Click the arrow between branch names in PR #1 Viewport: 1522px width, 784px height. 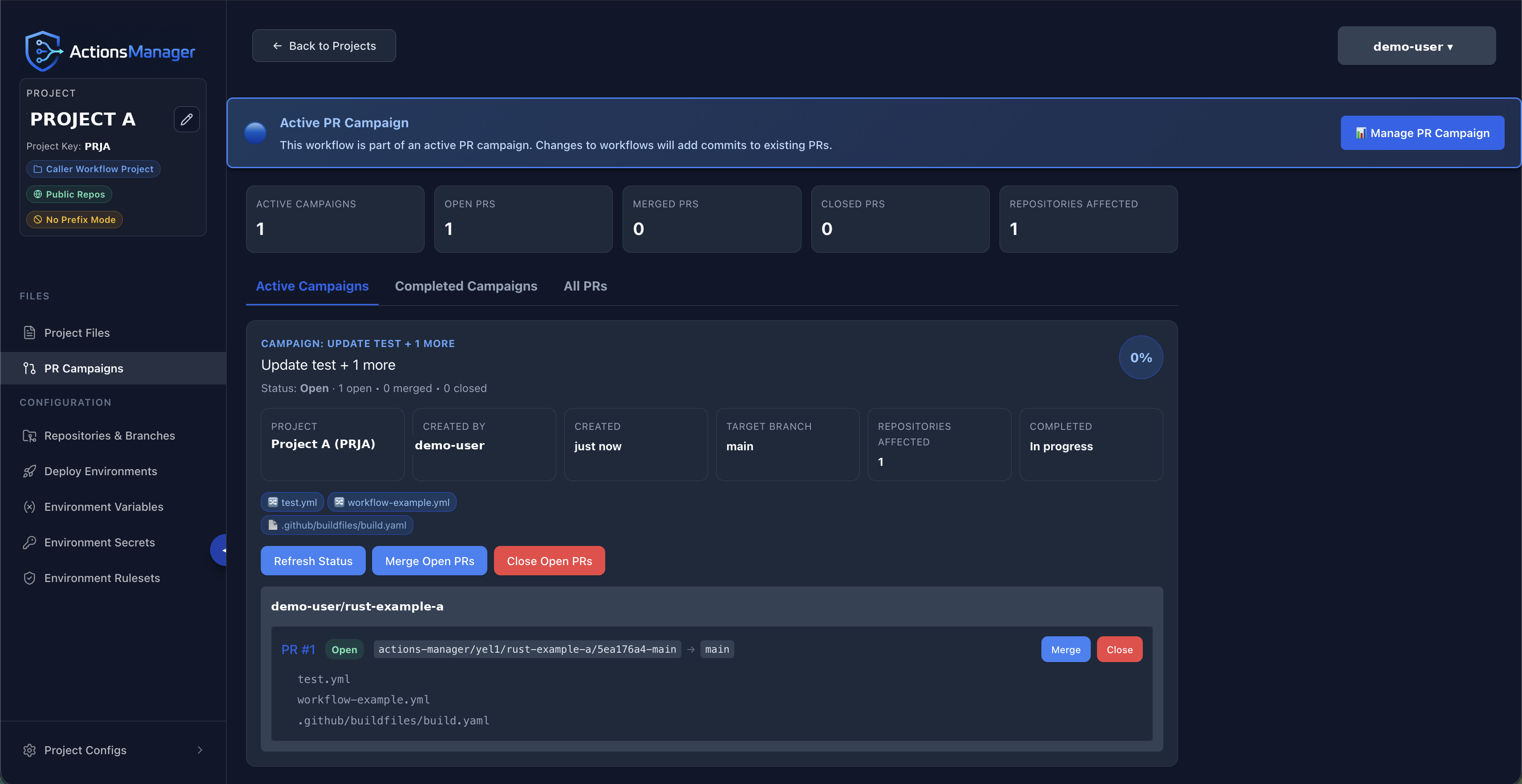[691, 649]
